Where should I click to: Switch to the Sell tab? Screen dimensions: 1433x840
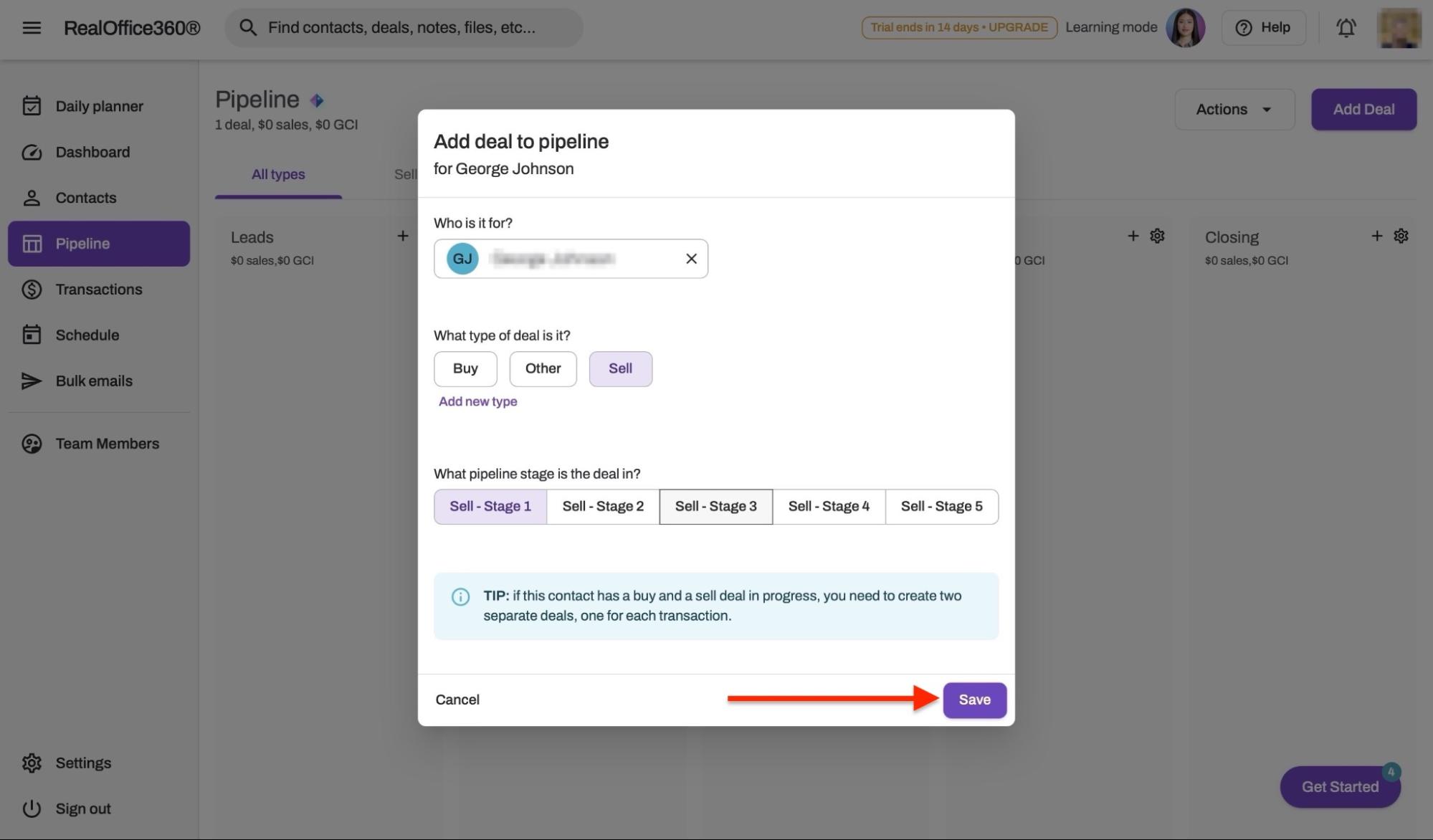point(406,174)
